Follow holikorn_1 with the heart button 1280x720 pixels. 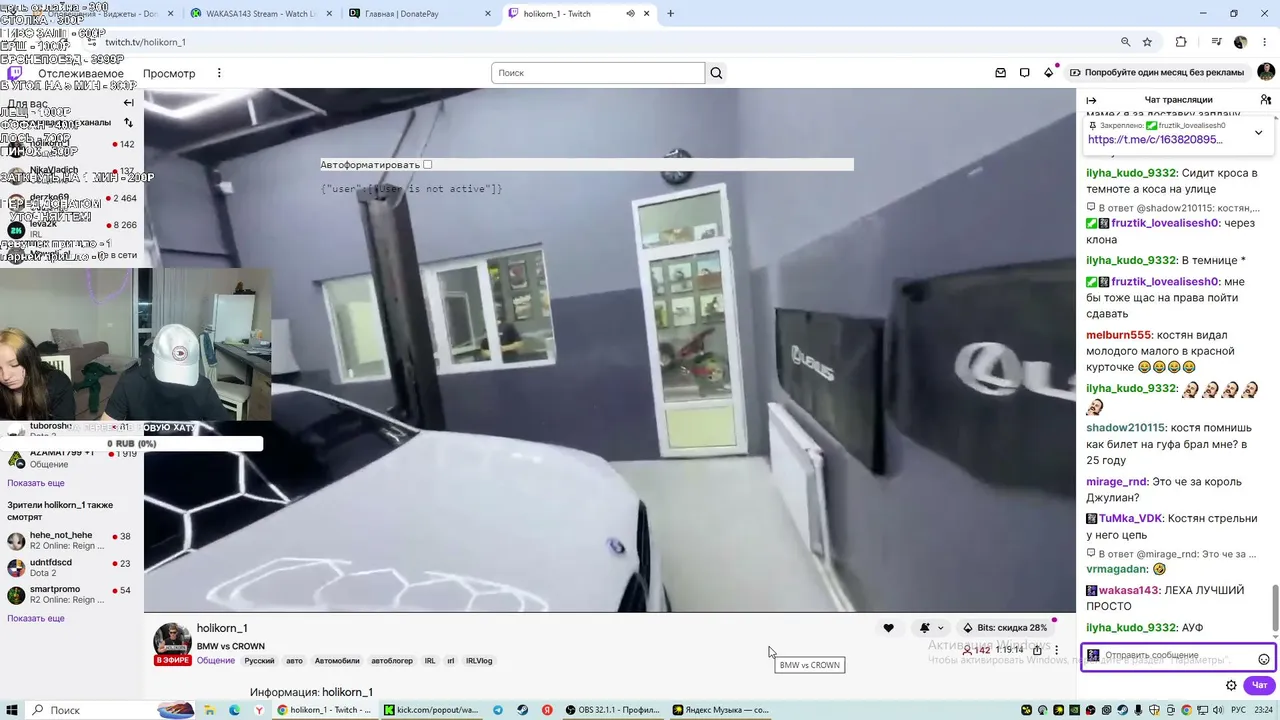coord(888,628)
